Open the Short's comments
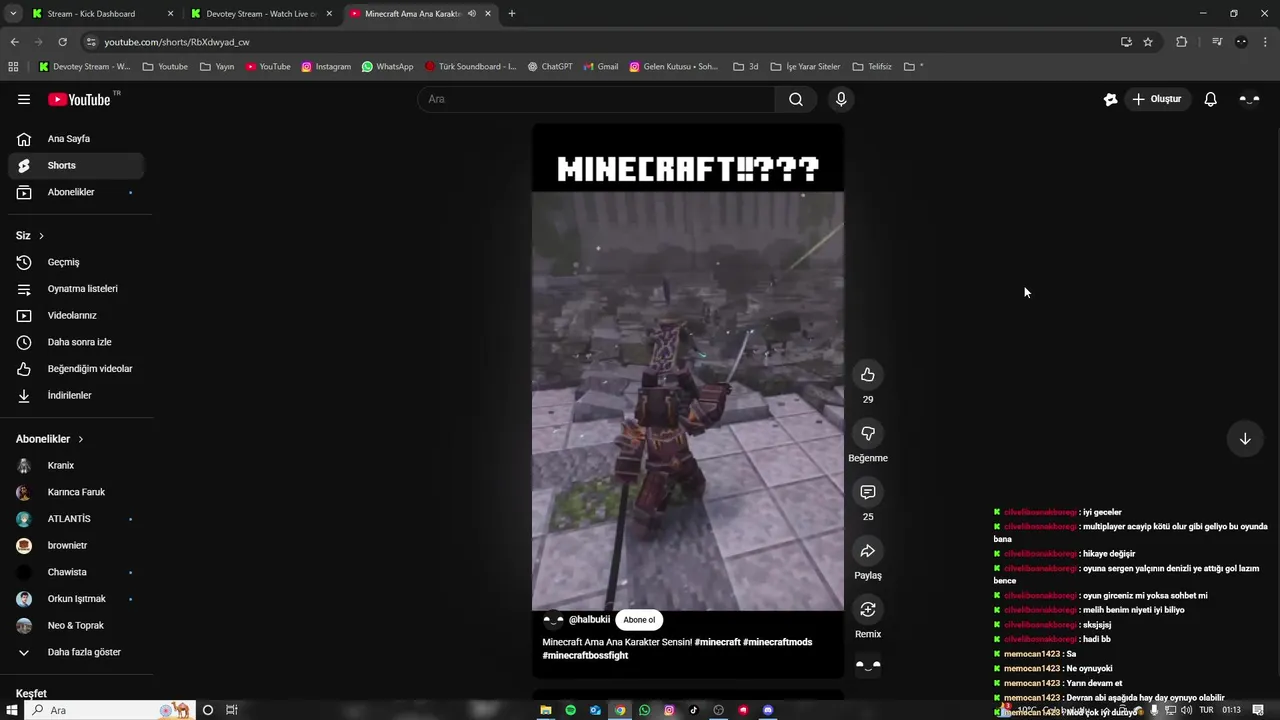1280x720 pixels. (868, 492)
